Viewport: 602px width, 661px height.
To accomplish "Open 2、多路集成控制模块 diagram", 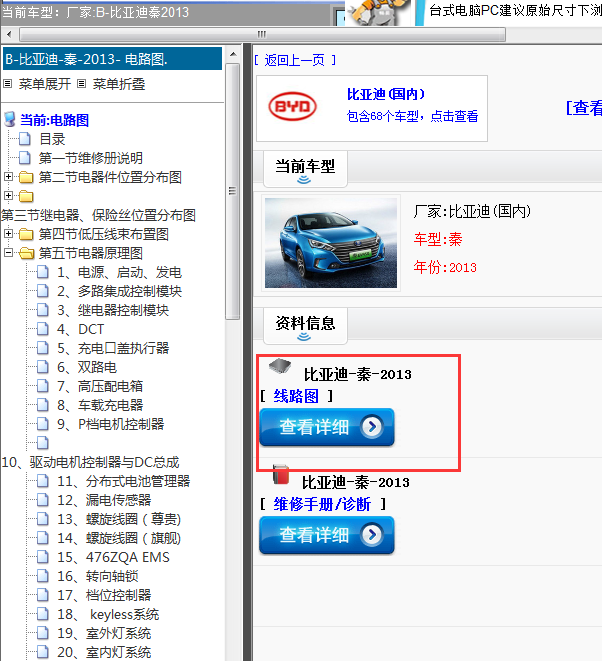I will point(119,291).
